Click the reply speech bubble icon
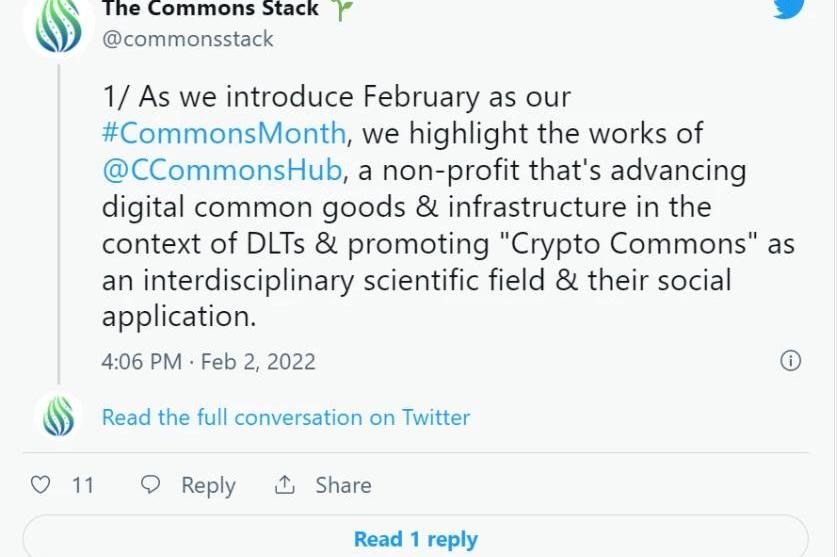Viewport: 837px width, 557px height. pos(151,485)
